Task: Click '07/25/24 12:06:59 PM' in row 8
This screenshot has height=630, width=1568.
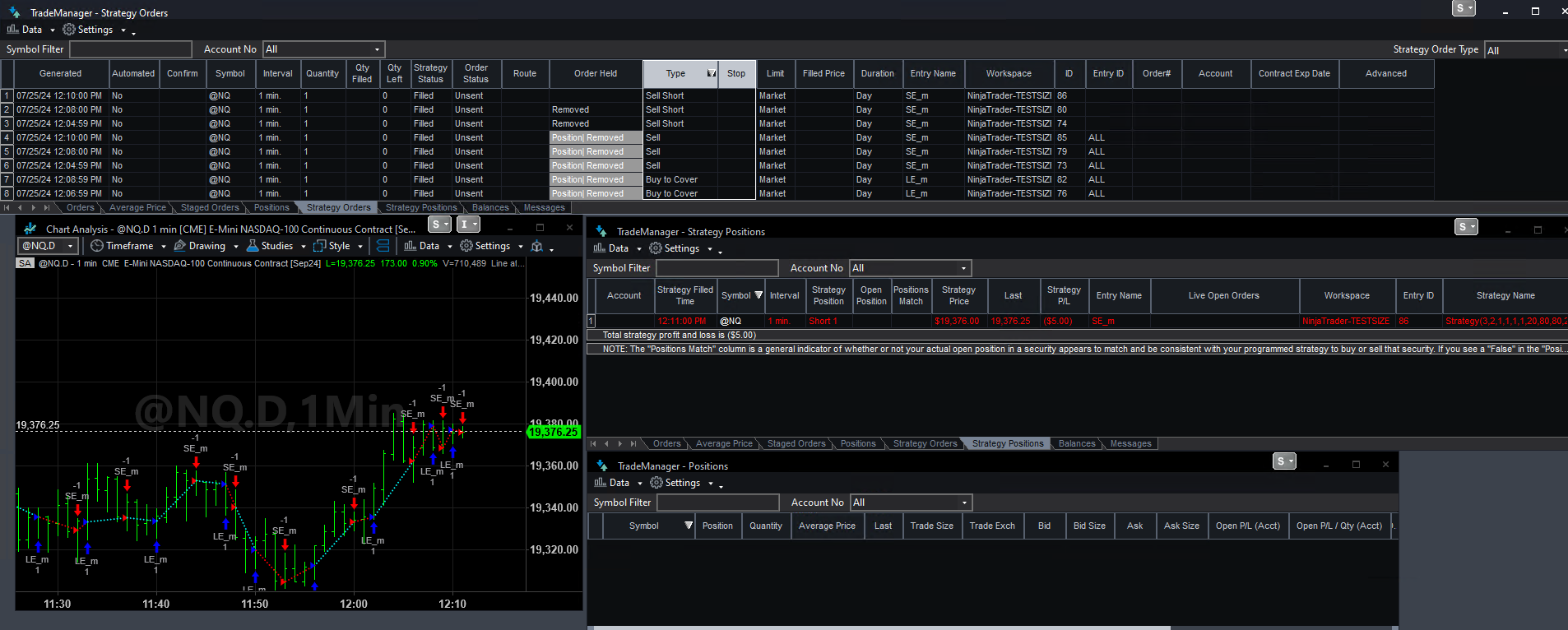Action: pyautogui.click(x=59, y=193)
